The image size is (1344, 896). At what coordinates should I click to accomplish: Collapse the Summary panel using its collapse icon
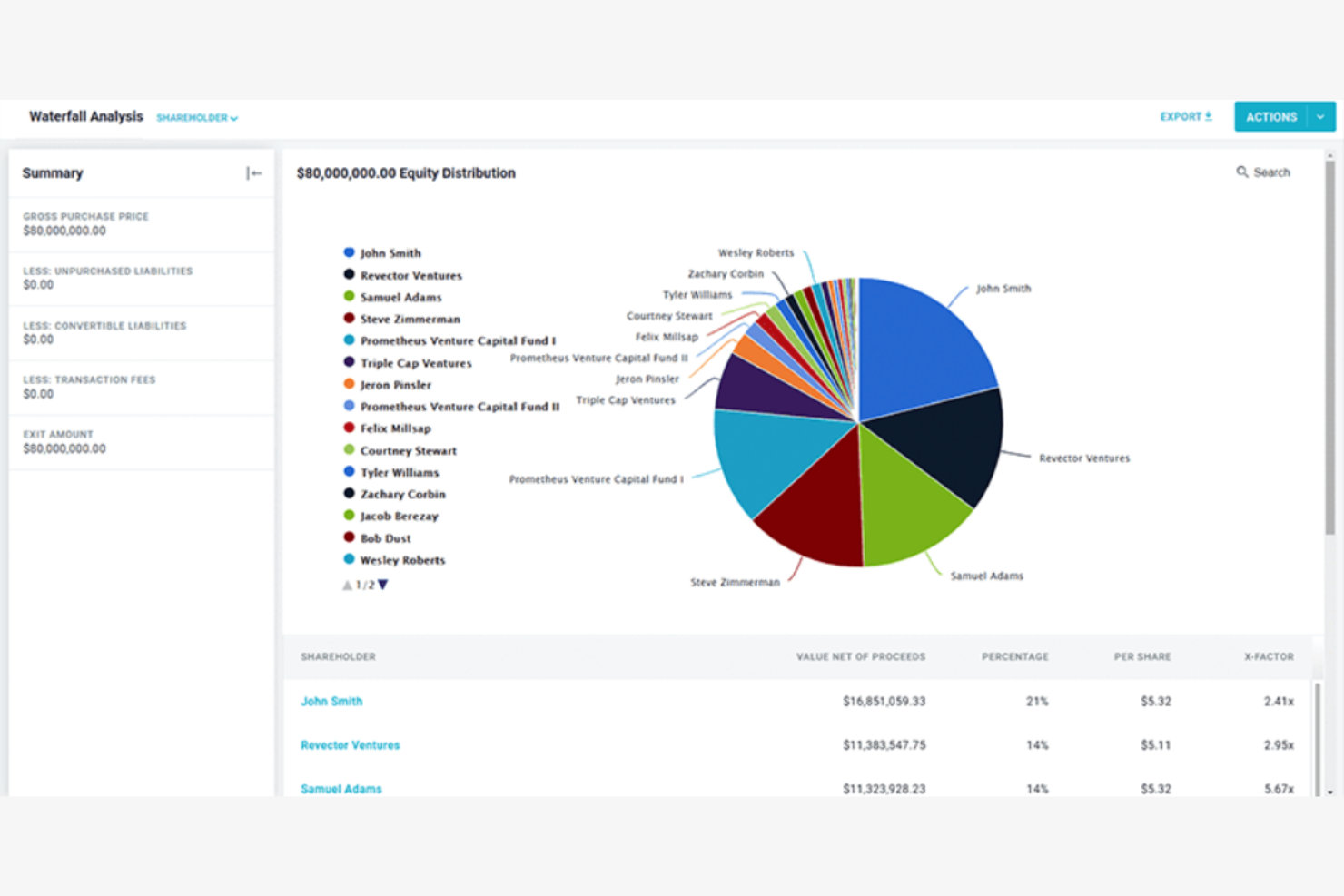tap(254, 172)
